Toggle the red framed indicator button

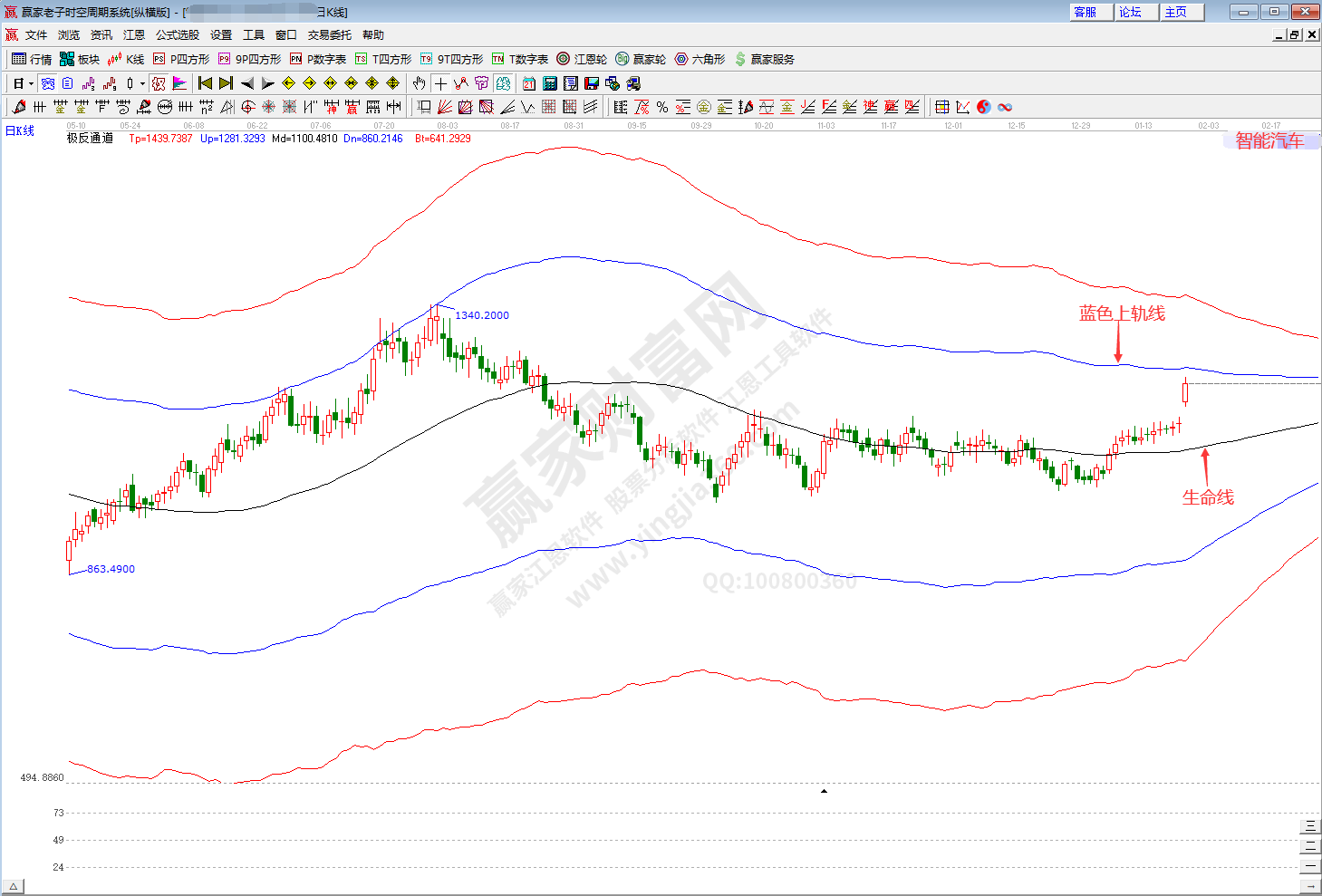(159, 83)
